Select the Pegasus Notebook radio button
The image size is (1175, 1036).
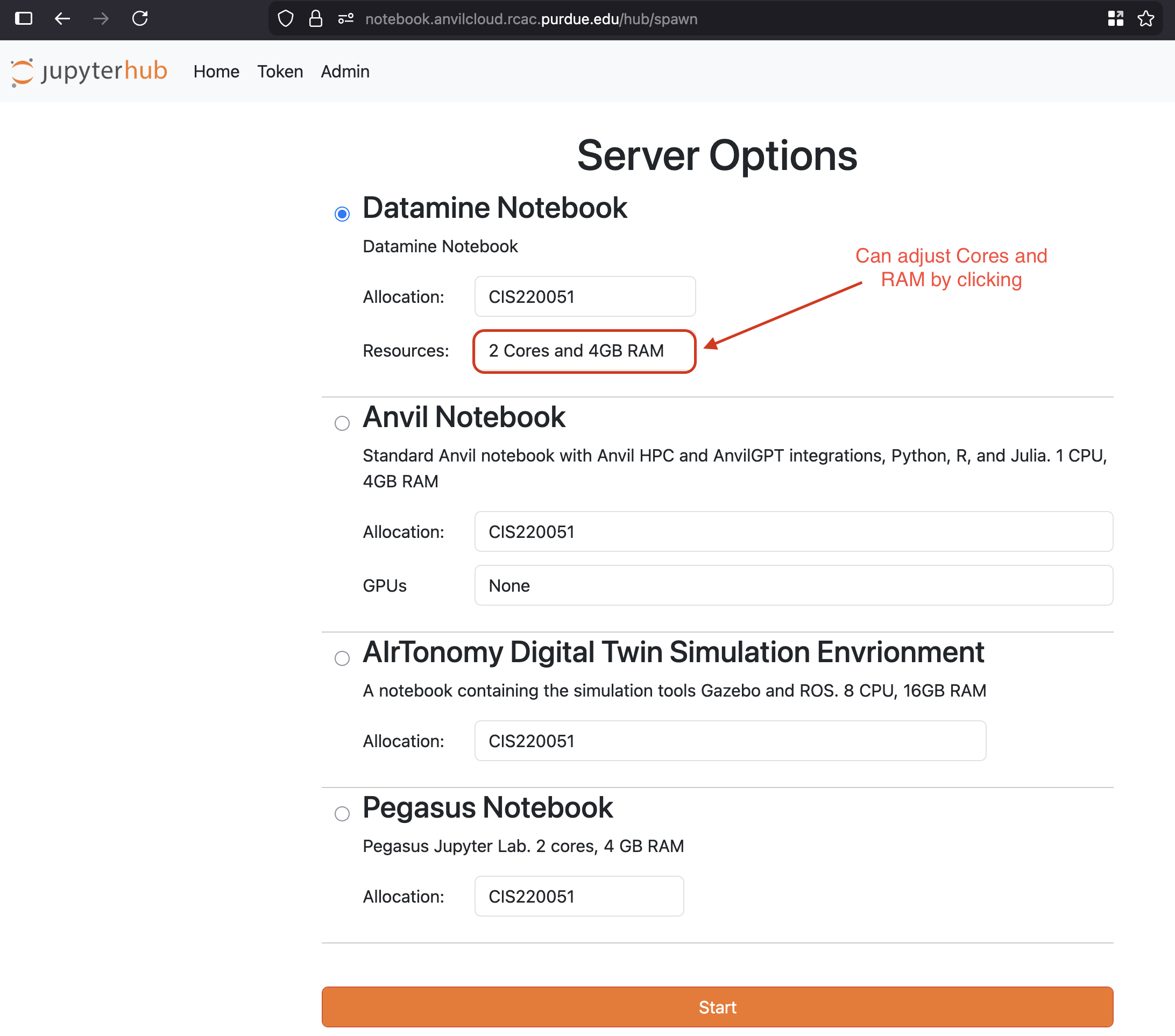point(342,813)
